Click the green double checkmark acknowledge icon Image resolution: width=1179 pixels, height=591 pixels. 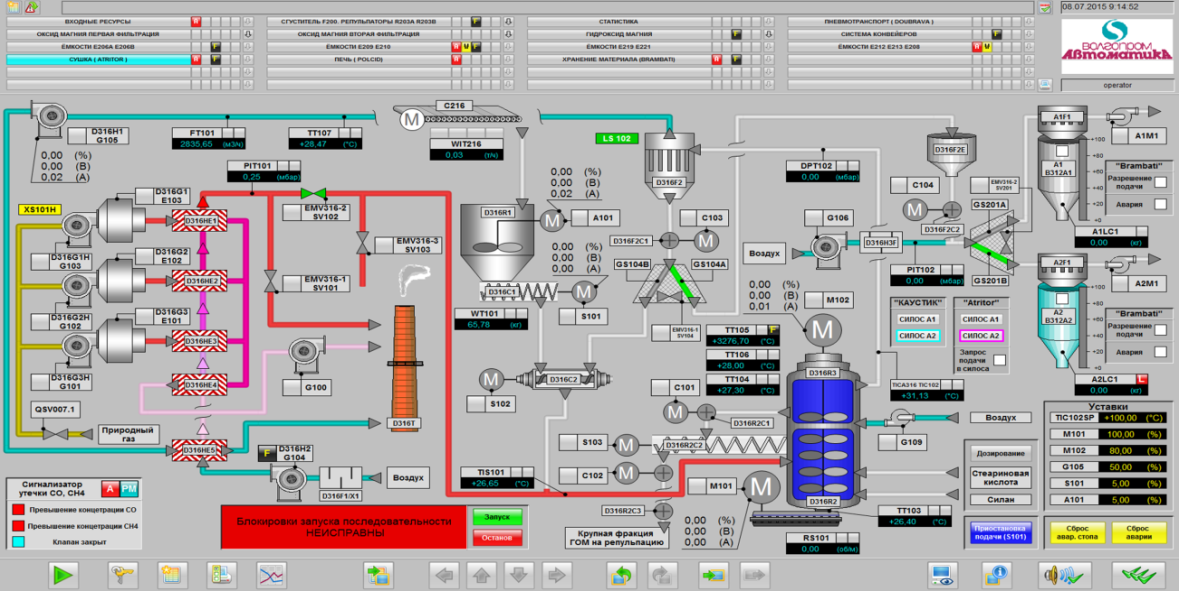click(x=1137, y=574)
